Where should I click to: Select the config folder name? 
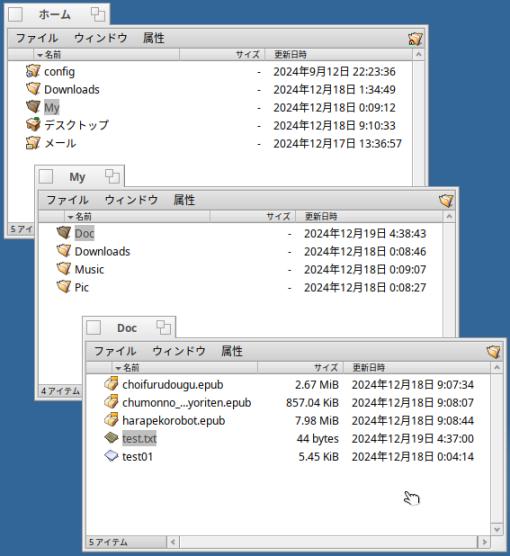click(59, 72)
